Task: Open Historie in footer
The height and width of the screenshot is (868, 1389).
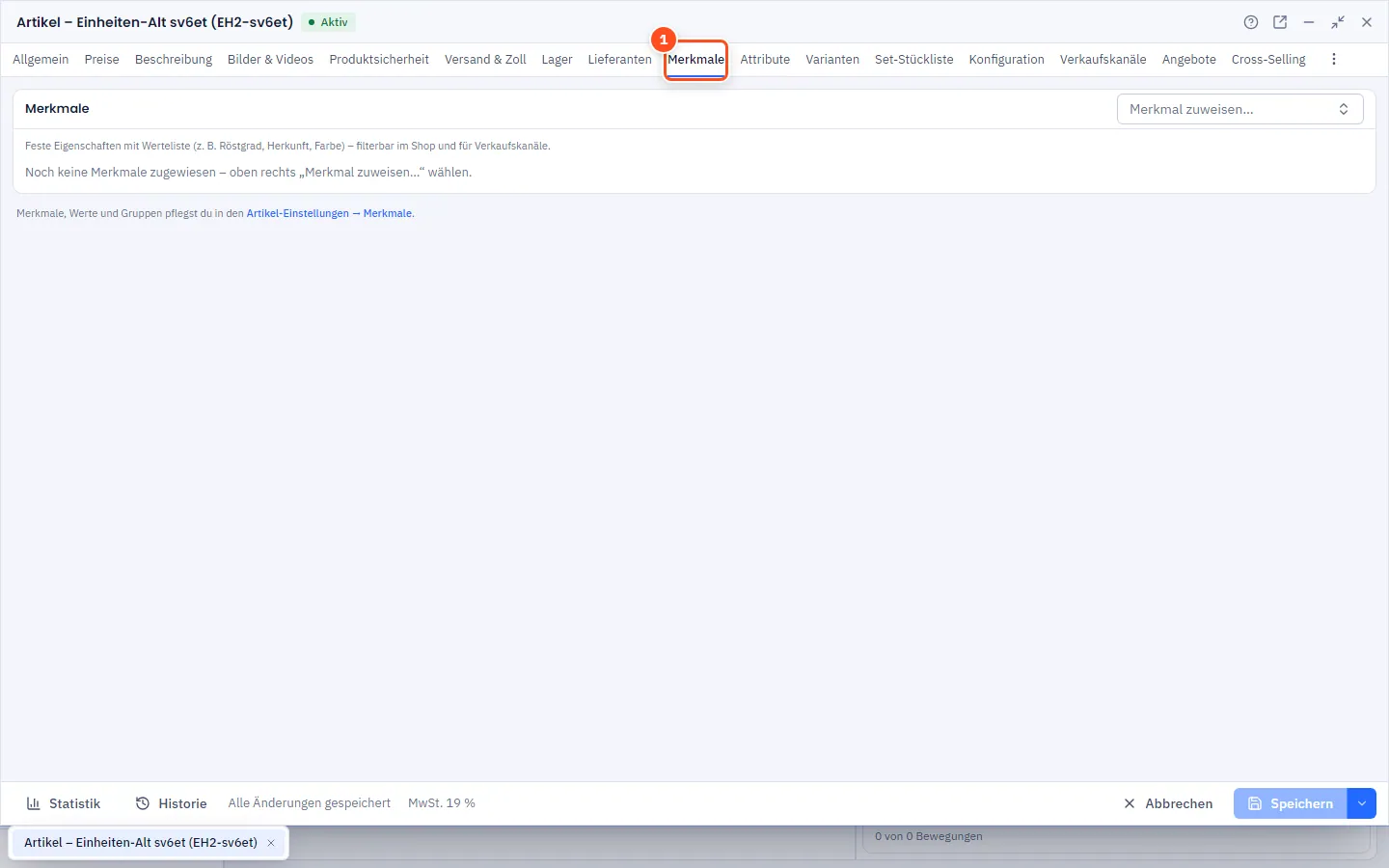Action: click(x=172, y=803)
